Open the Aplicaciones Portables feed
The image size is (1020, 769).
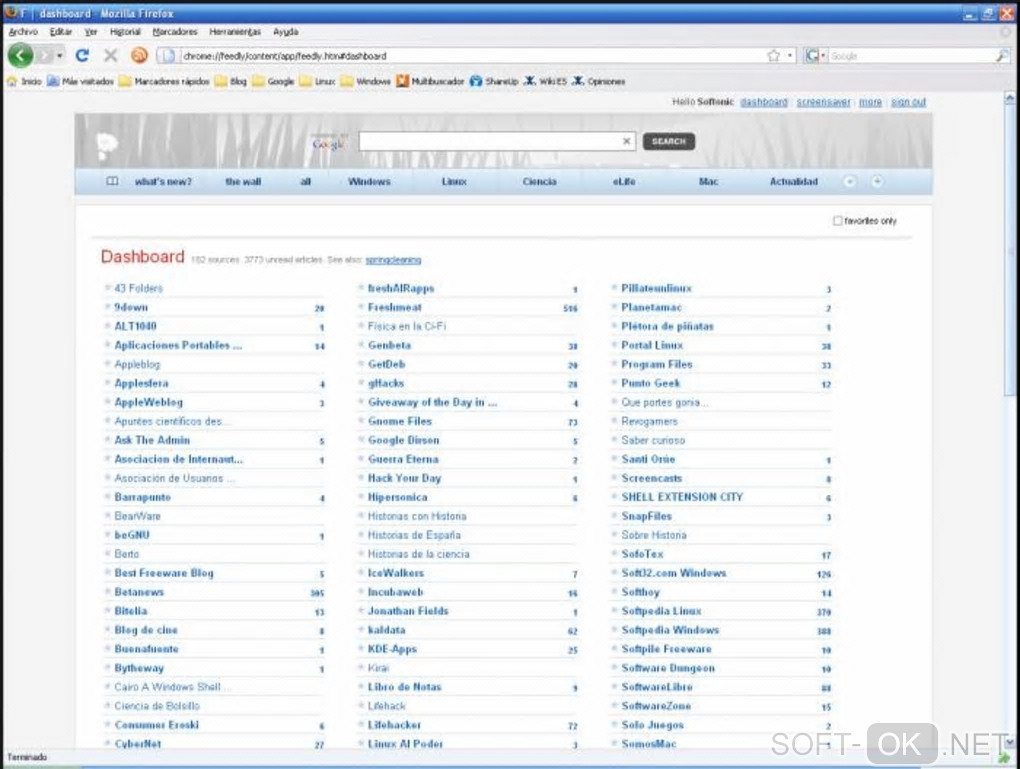click(178, 345)
